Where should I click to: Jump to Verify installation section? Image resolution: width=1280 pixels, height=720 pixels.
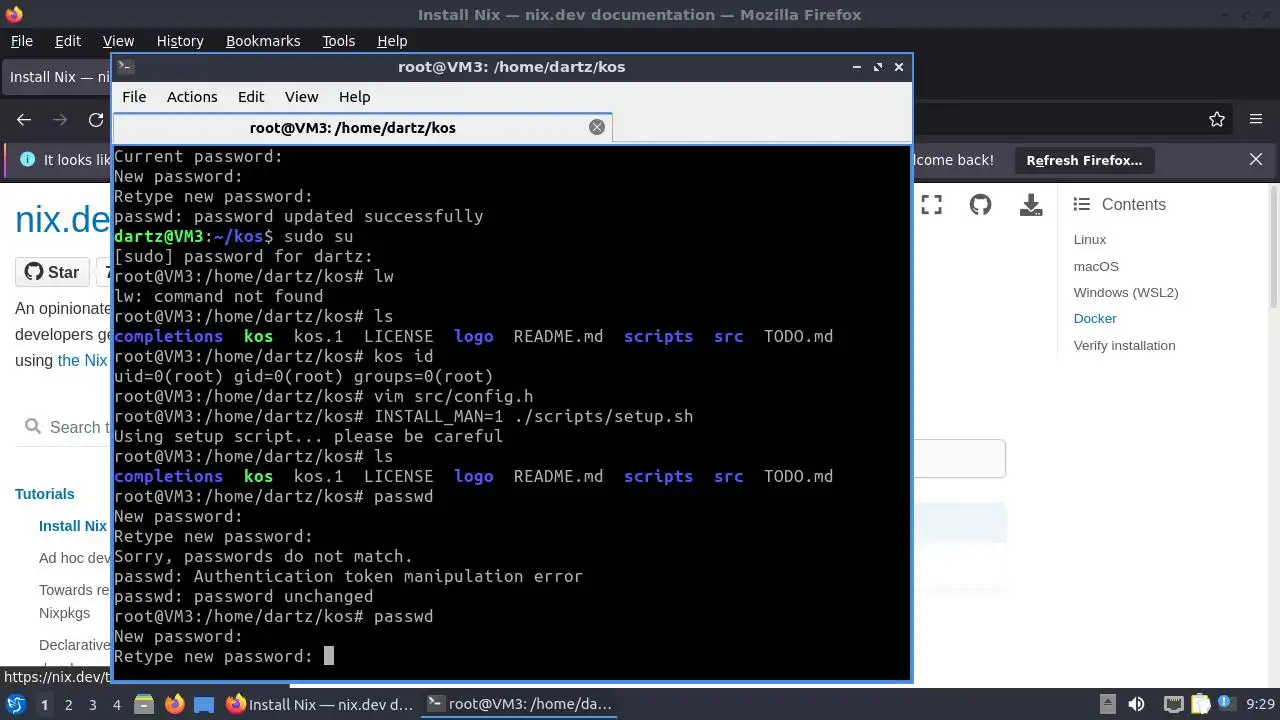coord(1124,346)
